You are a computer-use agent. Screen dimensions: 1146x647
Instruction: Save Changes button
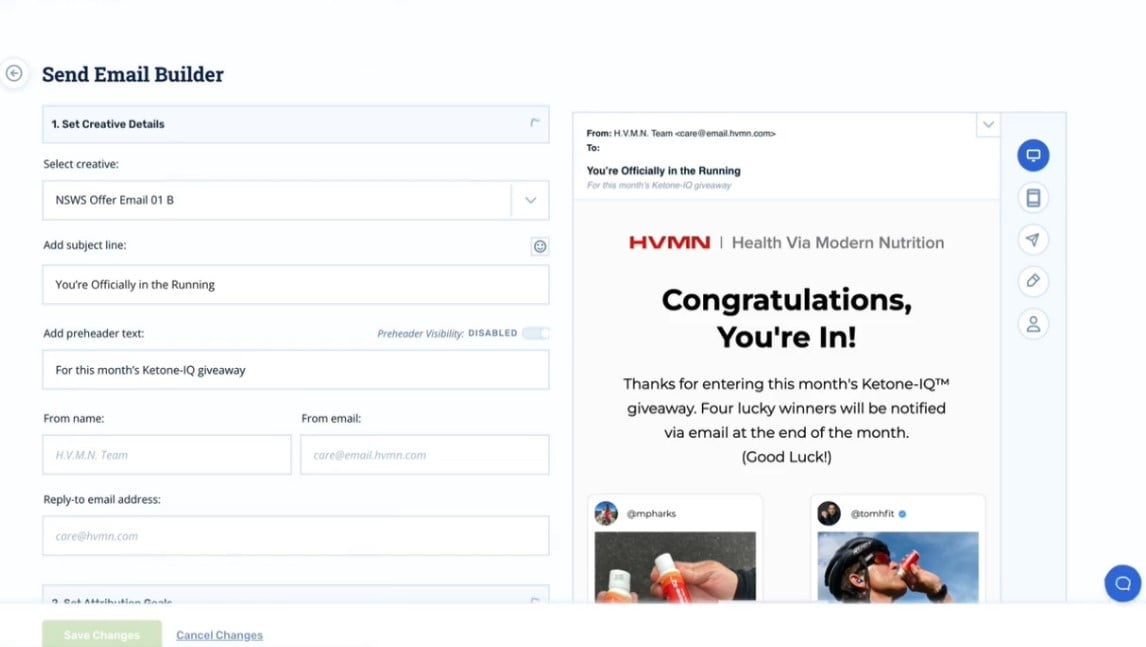point(102,635)
